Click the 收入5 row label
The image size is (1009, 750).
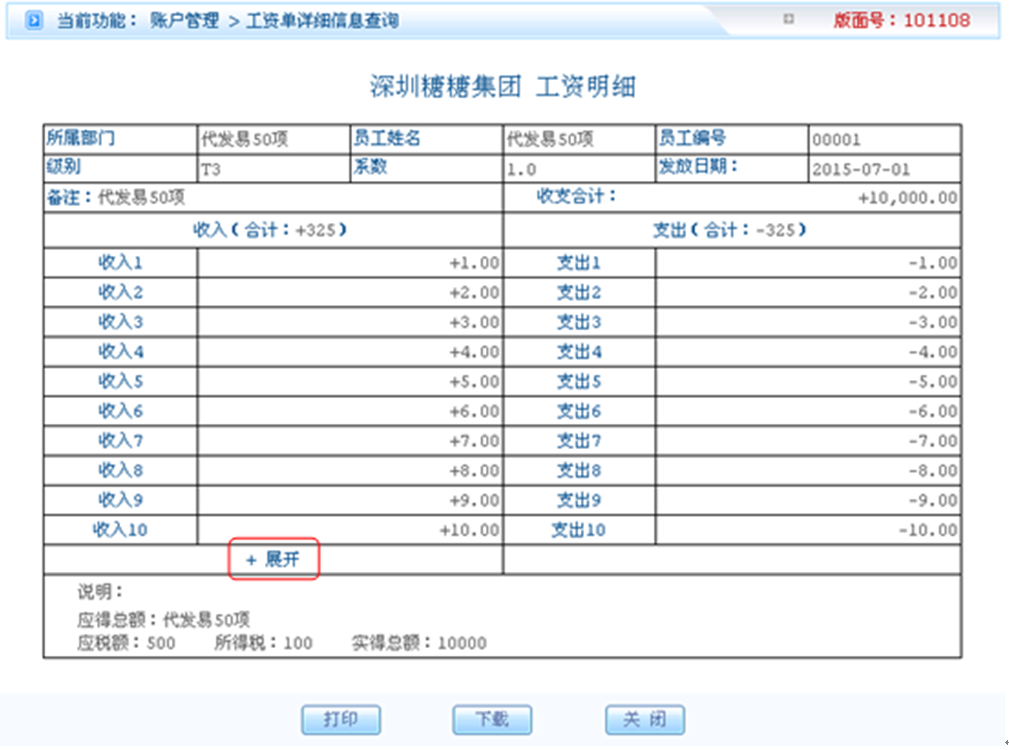point(120,381)
